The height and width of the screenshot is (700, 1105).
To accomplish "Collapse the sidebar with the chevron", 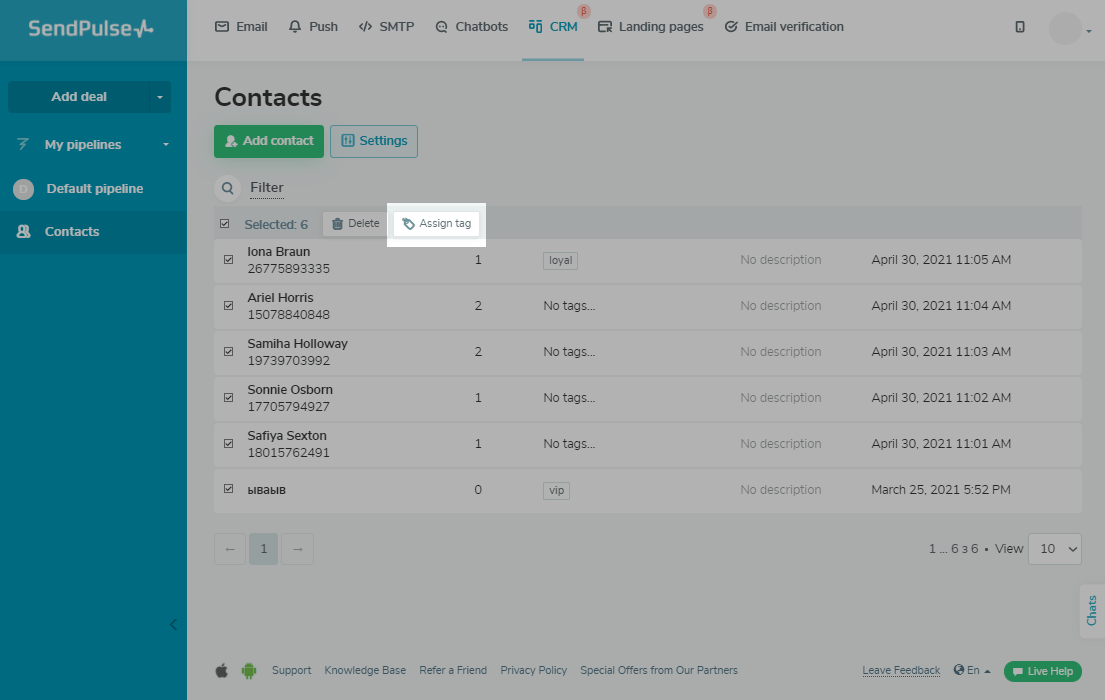I will pyautogui.click(x=173, y=625).
